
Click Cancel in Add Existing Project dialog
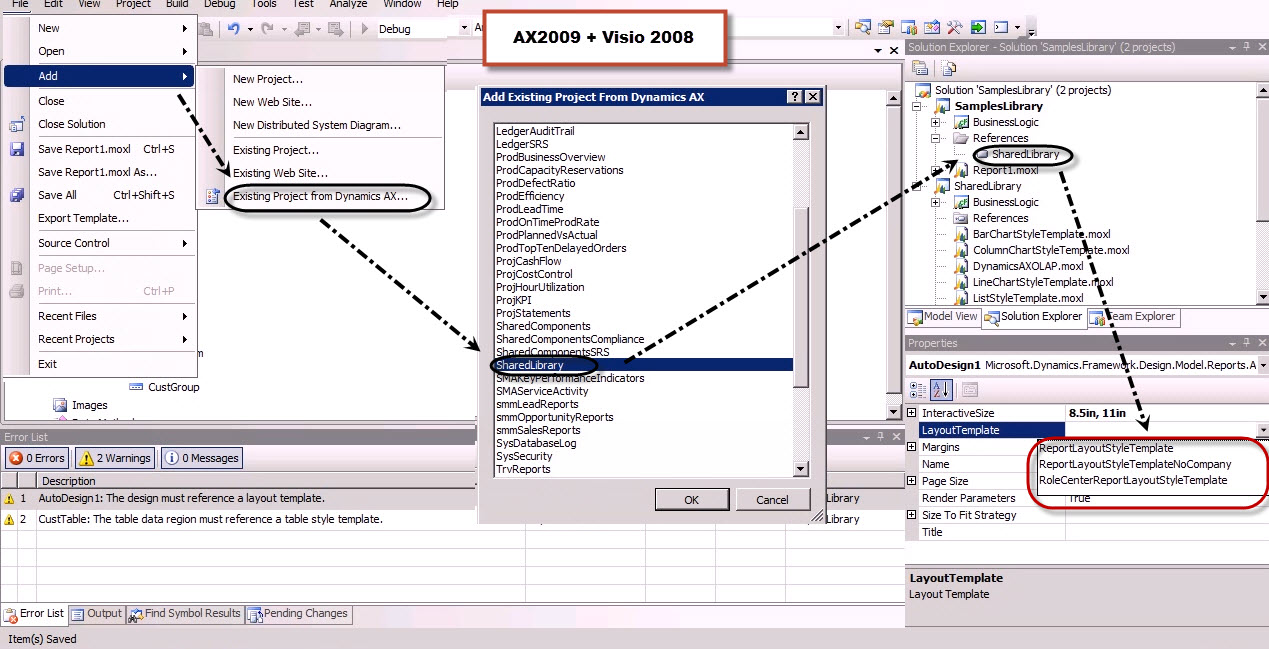coord(772,499)
